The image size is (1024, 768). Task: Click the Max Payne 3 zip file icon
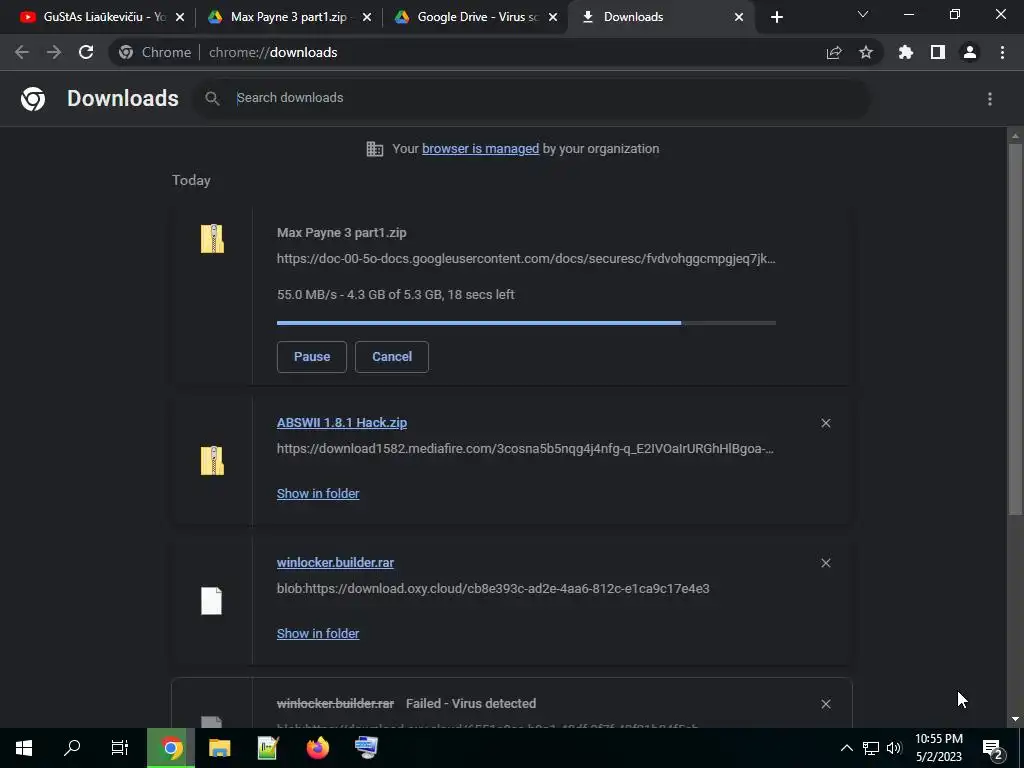click(x=212, y=238)
